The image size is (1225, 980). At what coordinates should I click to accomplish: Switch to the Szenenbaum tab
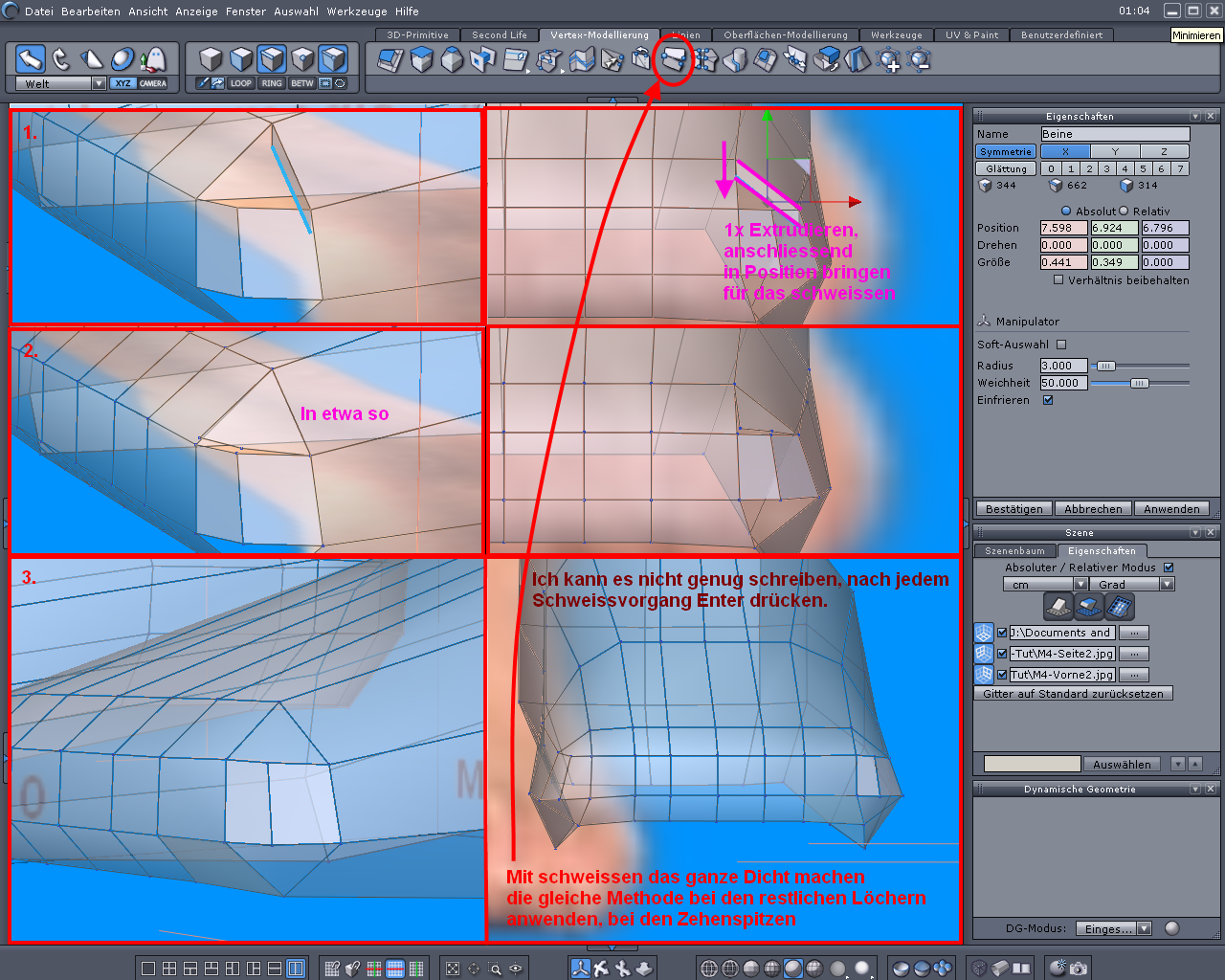[1014, 551]
